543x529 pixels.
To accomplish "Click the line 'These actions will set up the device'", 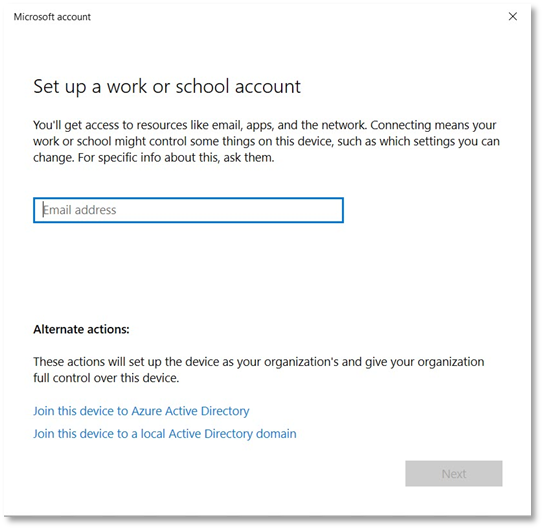I will [x=259, y=362].
